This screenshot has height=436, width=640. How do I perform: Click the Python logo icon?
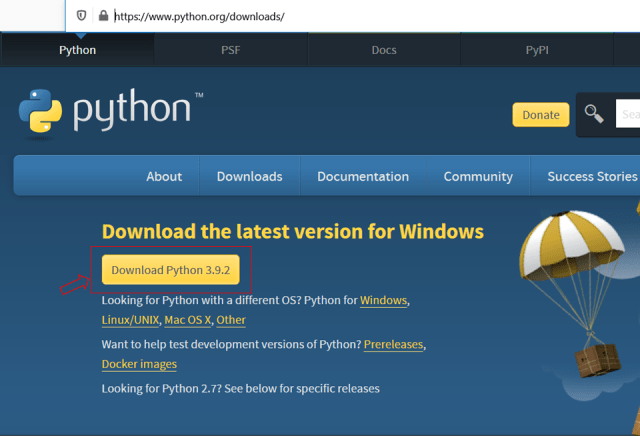pos(40,112)
